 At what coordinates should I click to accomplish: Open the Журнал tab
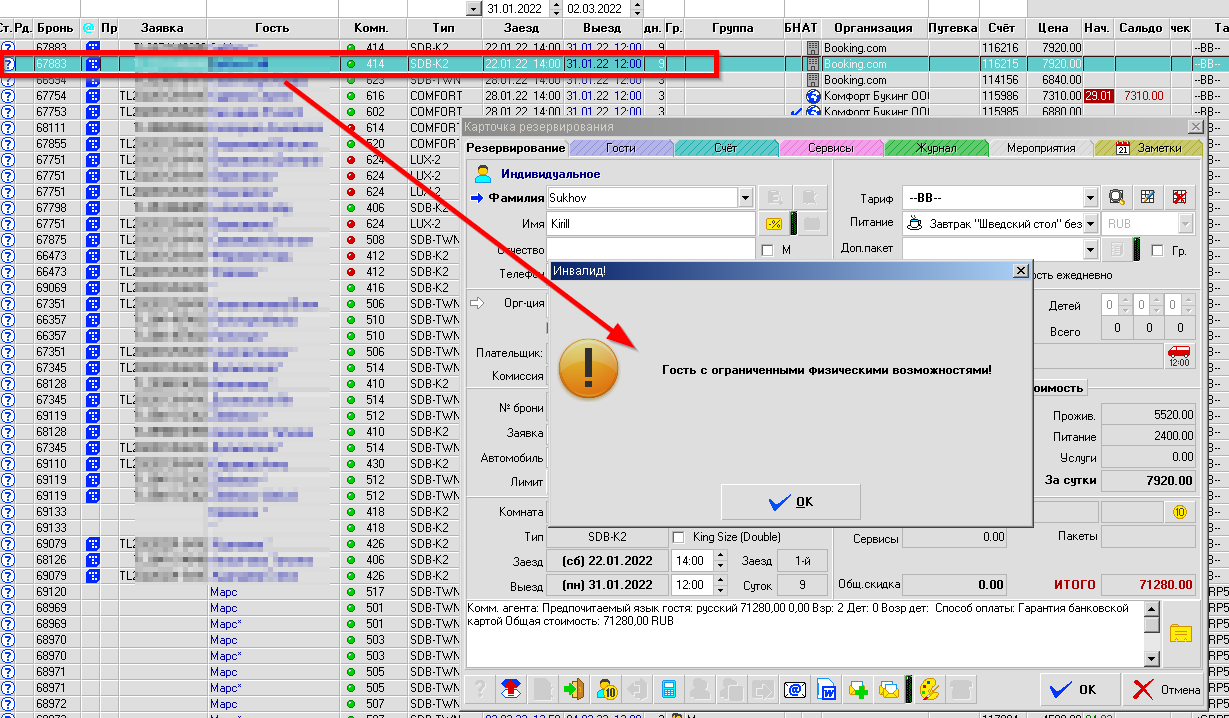[x=936, y=148]
